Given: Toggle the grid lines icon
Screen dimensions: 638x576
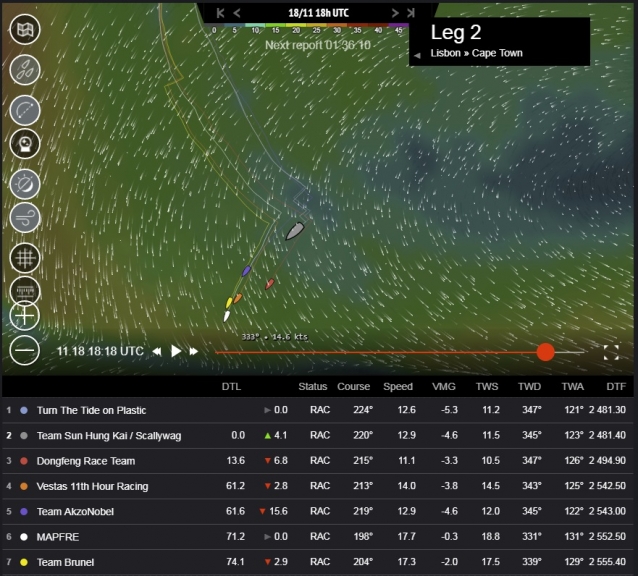Looking at the screenshot, I should tap(25, 258).
